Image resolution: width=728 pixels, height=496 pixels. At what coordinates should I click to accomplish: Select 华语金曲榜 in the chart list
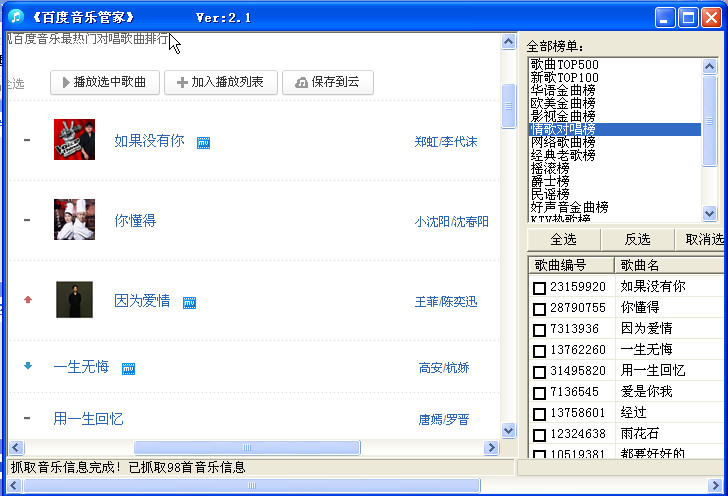coord(615,90)
